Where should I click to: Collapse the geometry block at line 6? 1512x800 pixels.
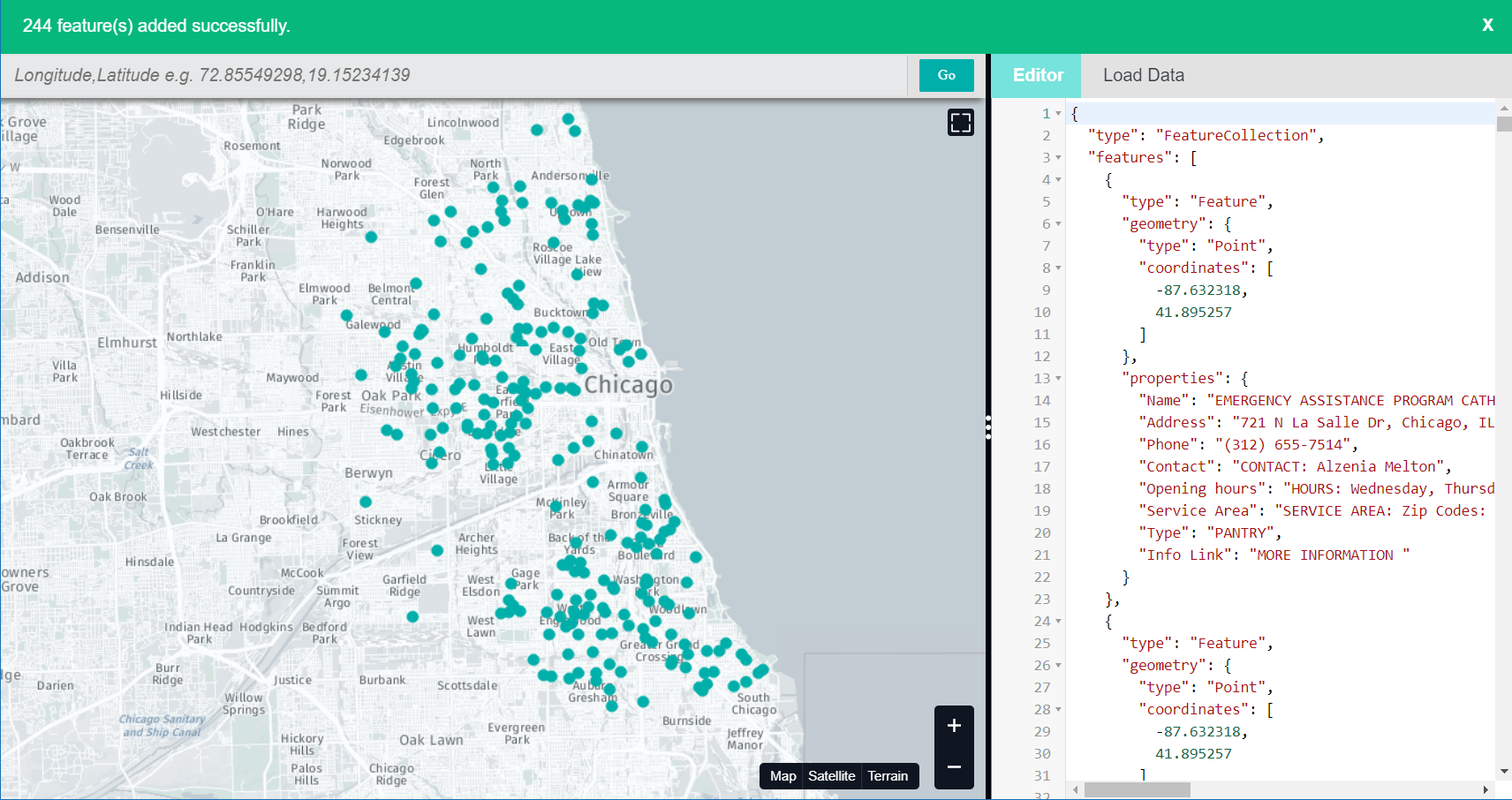pos(1058,223)
